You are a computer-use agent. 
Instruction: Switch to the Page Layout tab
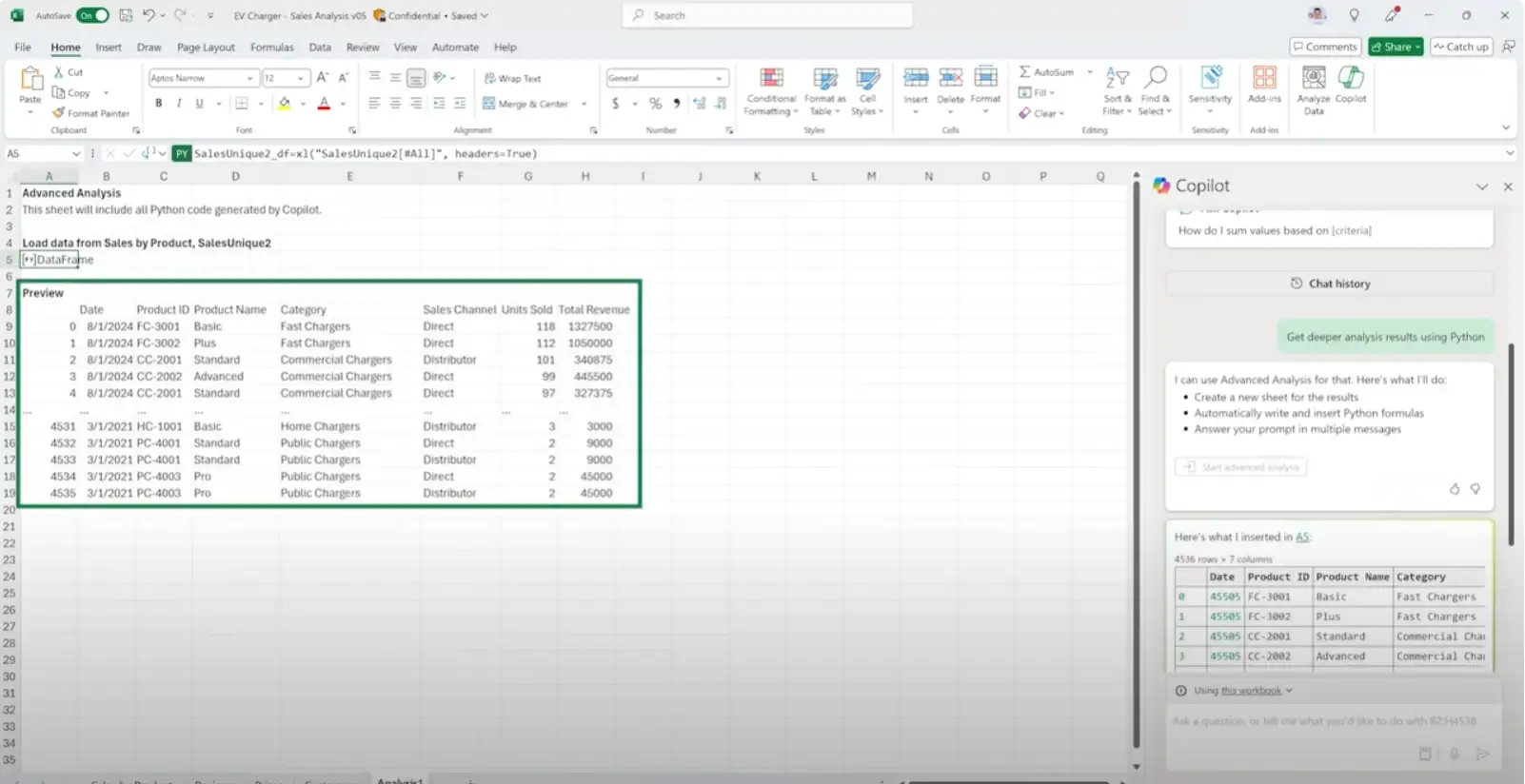[x=206, y=47]
